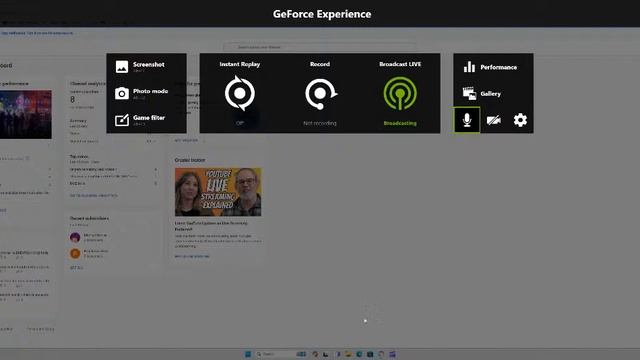This screenshot has width=640, height=360.
Task: Open the concert video thumbnail in background
Action: (26, 114)
